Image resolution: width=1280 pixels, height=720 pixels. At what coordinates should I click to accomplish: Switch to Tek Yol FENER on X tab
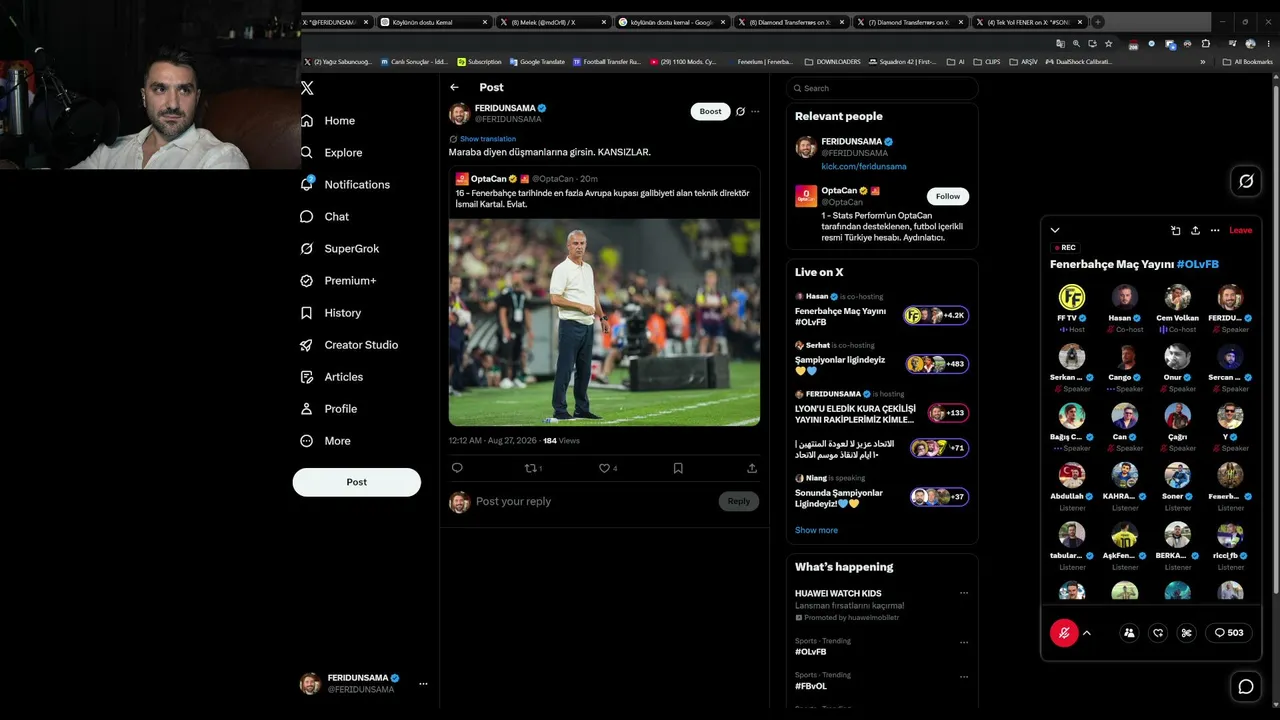1029,22
